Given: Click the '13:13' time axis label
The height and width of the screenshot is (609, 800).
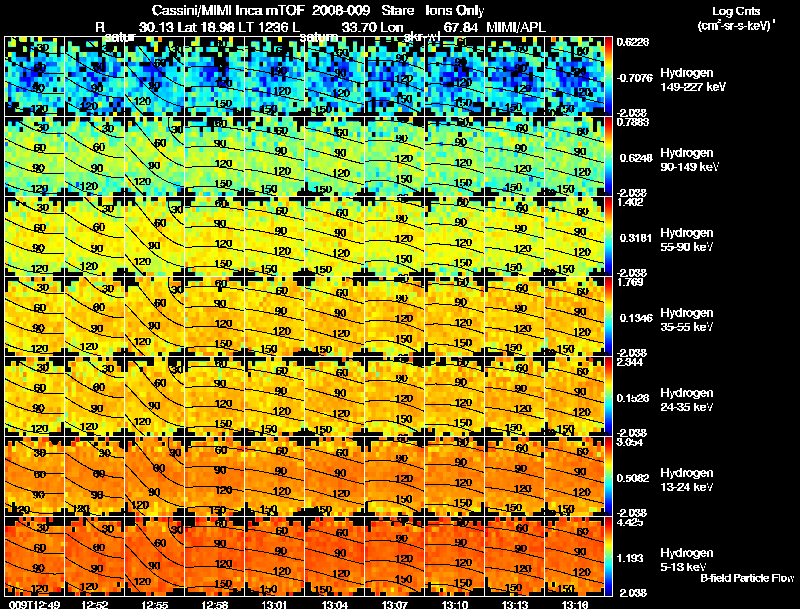Looking at the screenshot, I should click(515, 604).
